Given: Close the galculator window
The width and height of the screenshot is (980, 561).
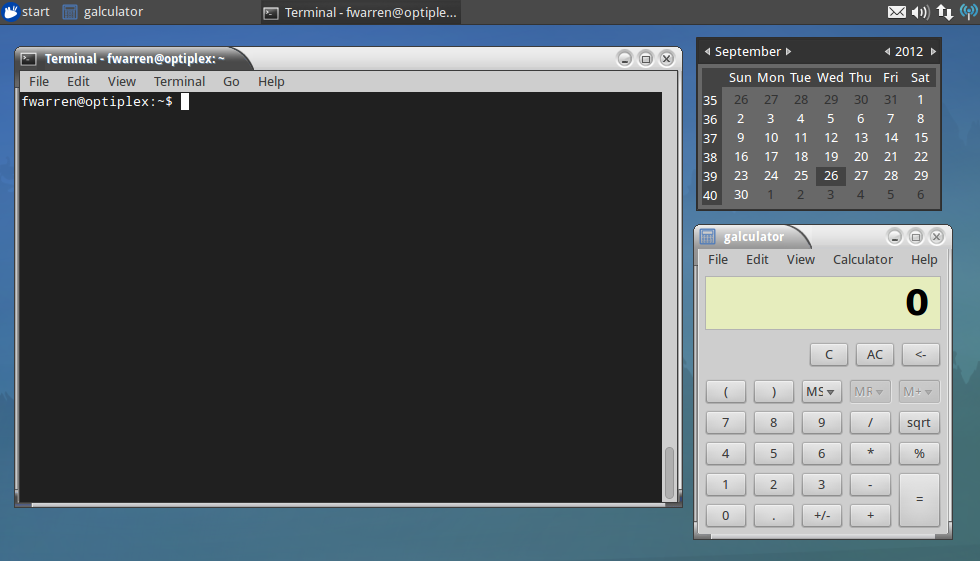Looking at the screenshot, I should click(x=936, y=237).
